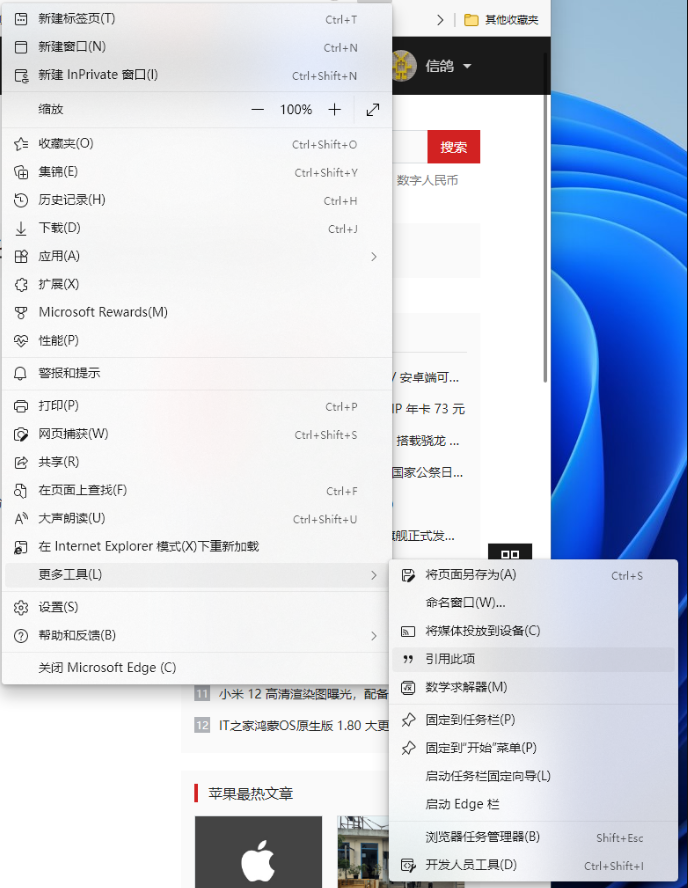Click the Share icon (共享)

tap(21, 463)
